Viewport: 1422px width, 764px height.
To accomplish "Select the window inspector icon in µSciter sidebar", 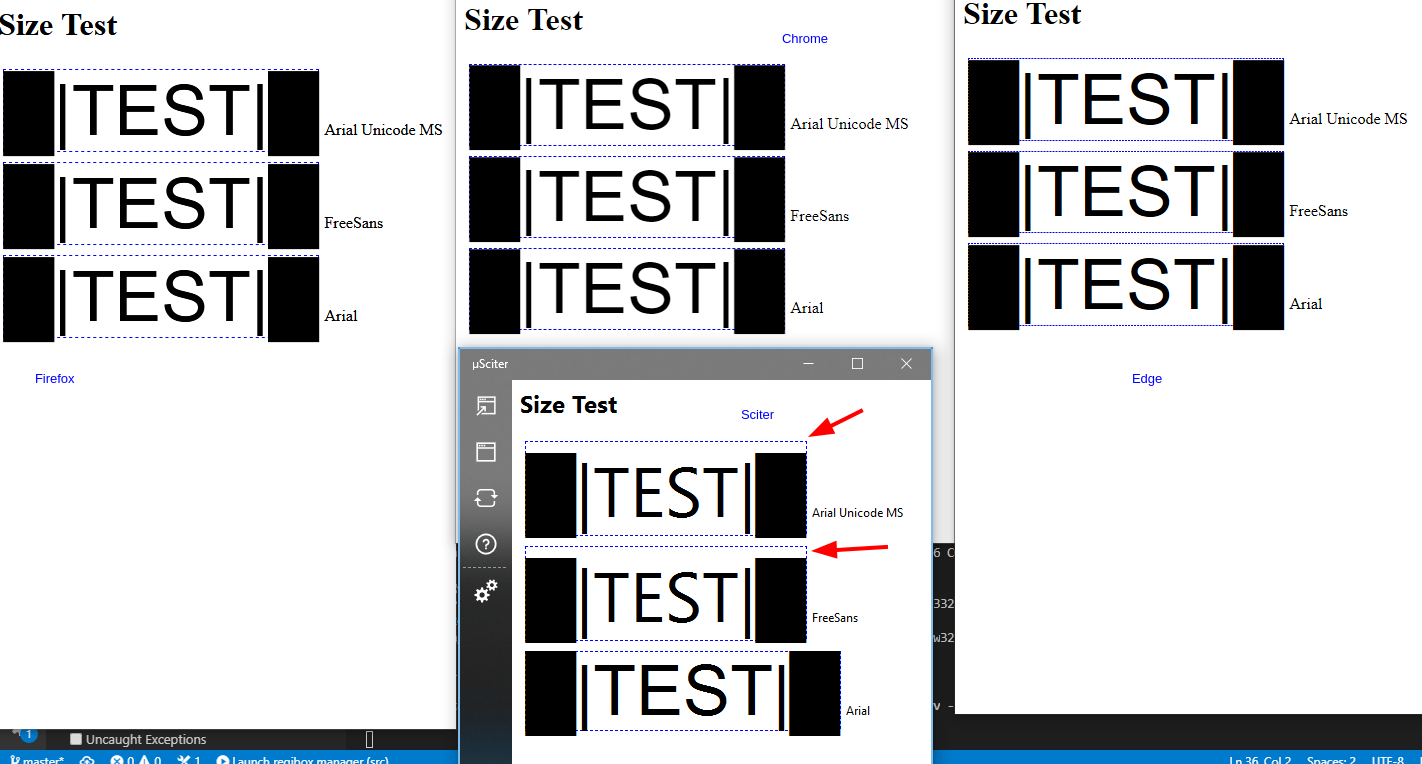I will pyautogui.click(x=486, y=452).
